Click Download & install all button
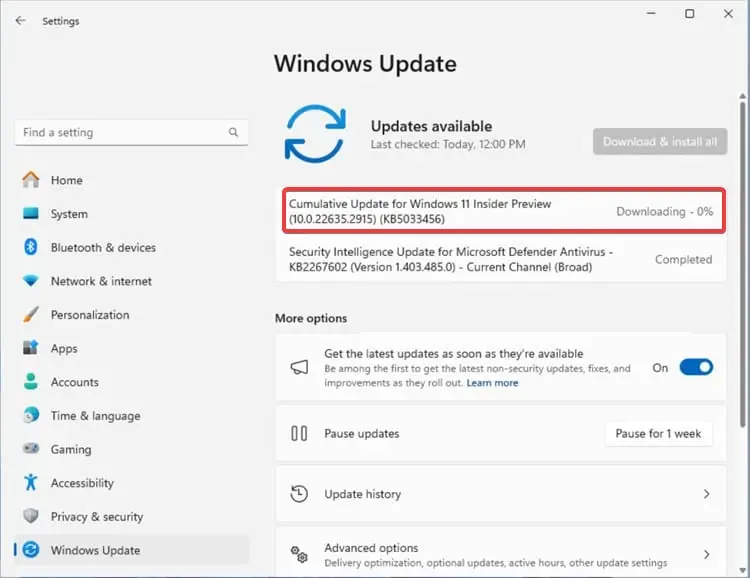Viewport: 750px width, 578px height. (x=660, y=142)
